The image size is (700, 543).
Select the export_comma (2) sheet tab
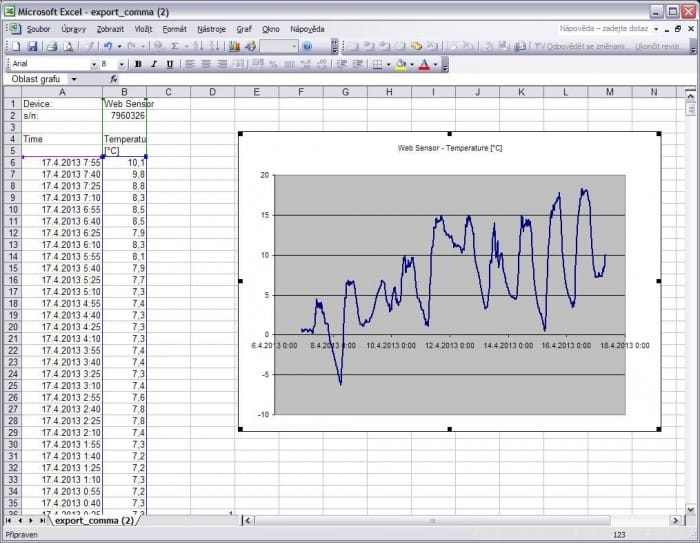pyautogui.click(x=94, y=520)
